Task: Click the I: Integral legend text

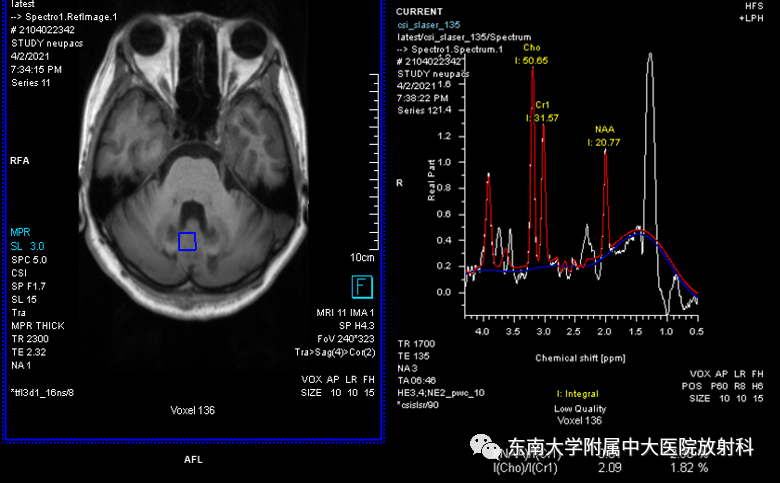Action: click(x=578, y=394)
